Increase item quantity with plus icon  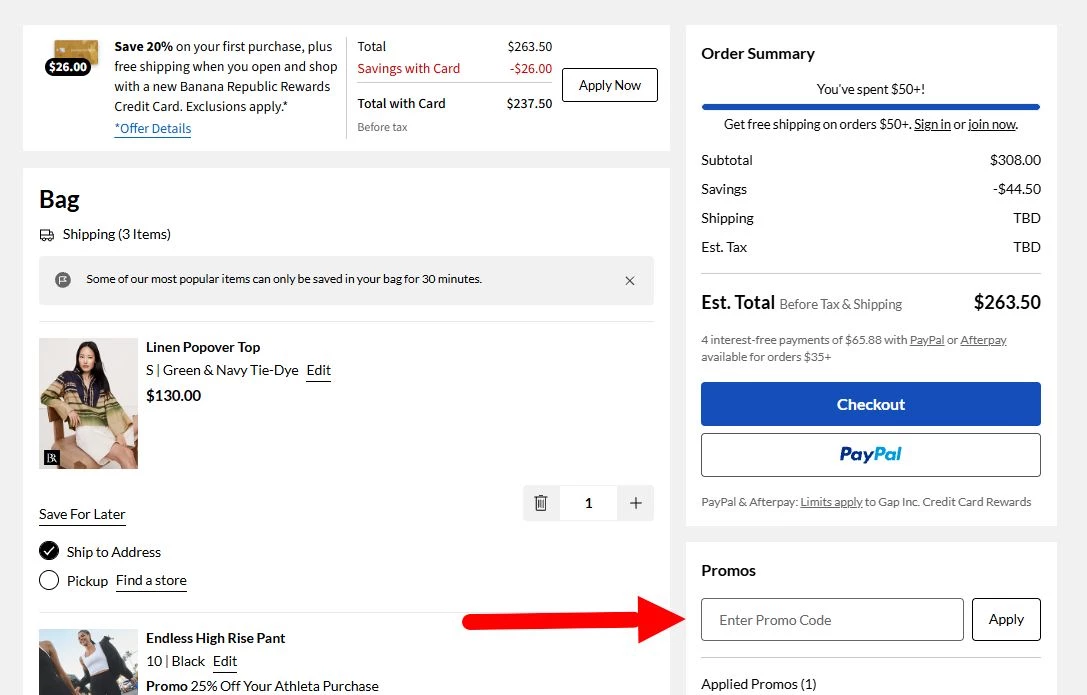pyautogui.click(x=636, y=503)
